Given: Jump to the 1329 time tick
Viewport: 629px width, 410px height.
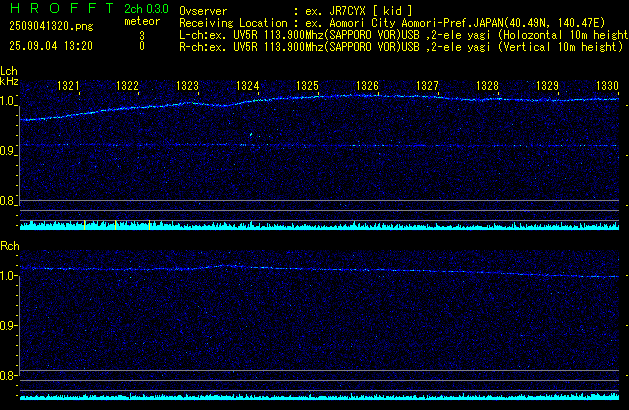Looking at the screenshot, I should click(x=547, y=86).
